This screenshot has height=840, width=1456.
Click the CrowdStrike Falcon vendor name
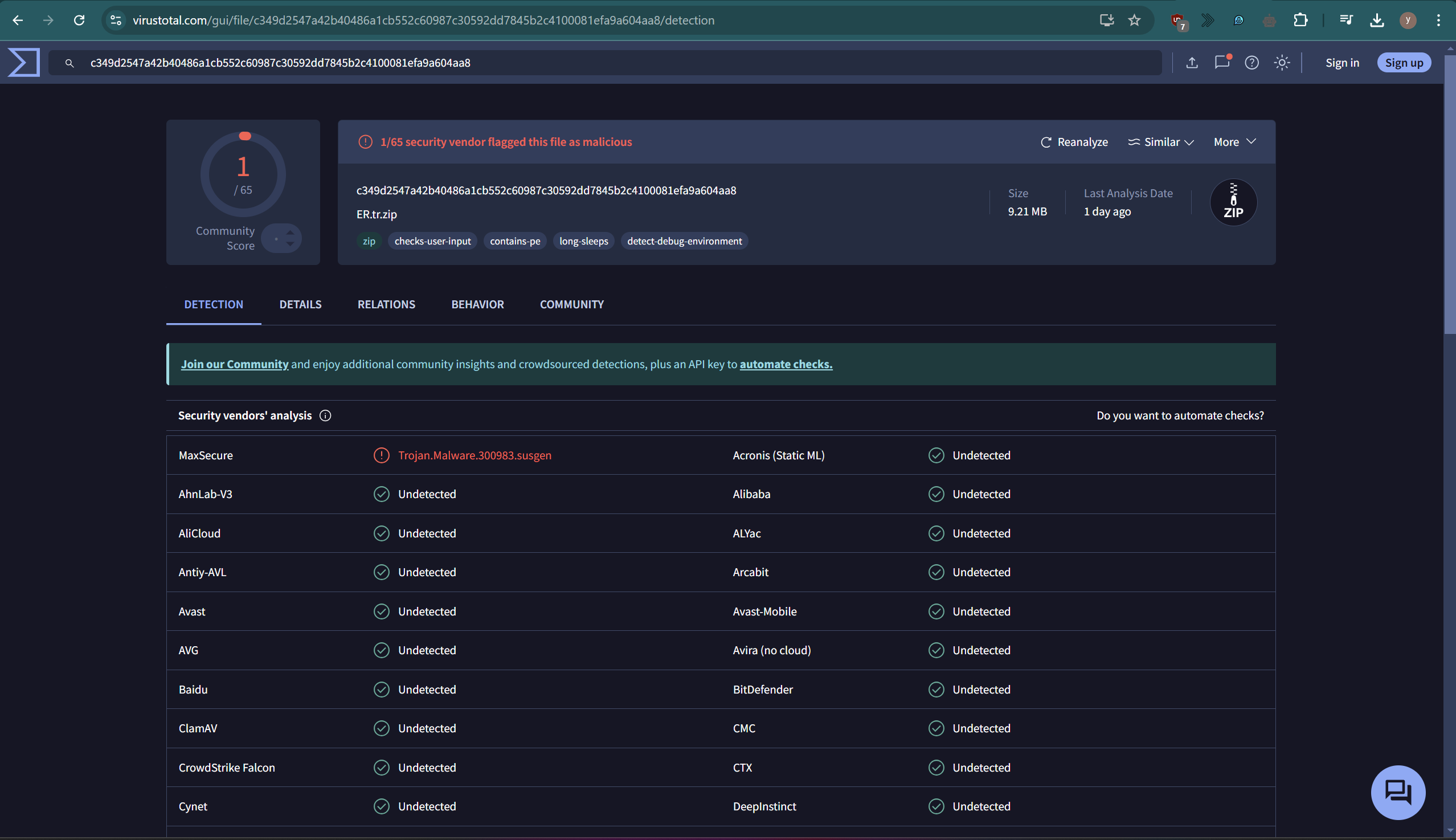(x=227, y=767)
